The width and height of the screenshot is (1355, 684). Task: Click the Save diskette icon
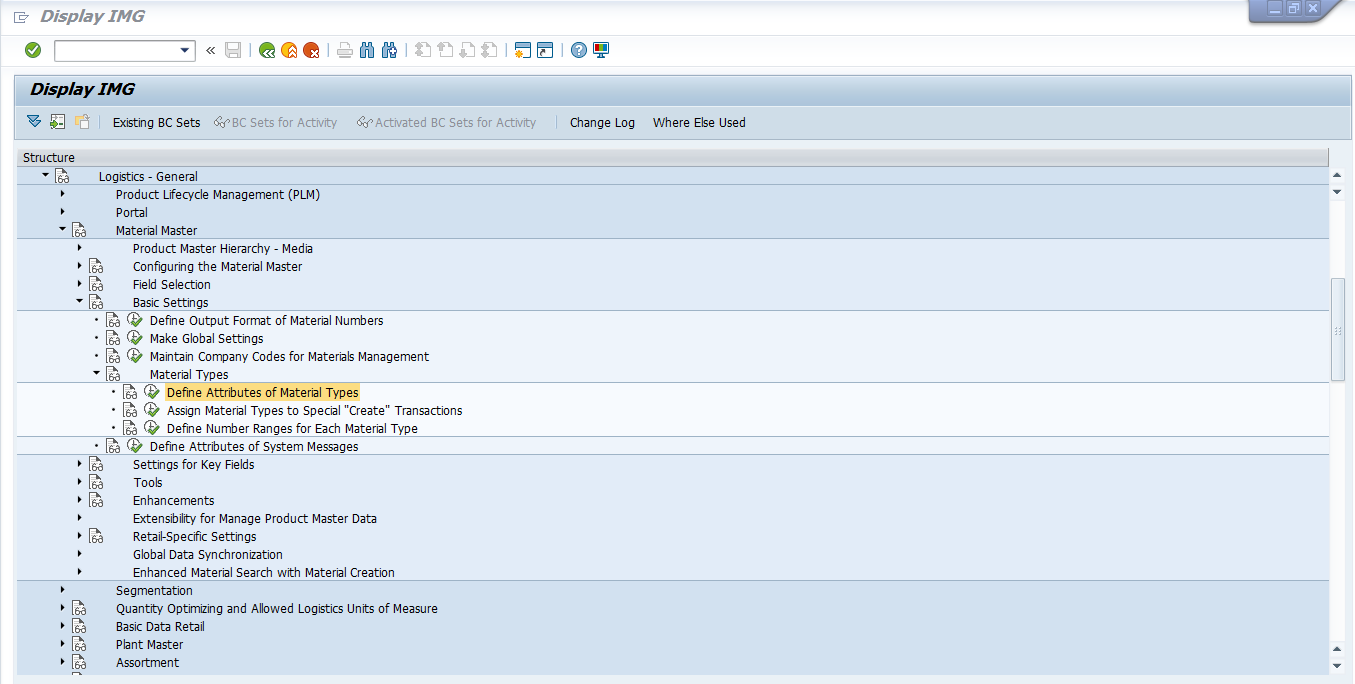point(233,50)
